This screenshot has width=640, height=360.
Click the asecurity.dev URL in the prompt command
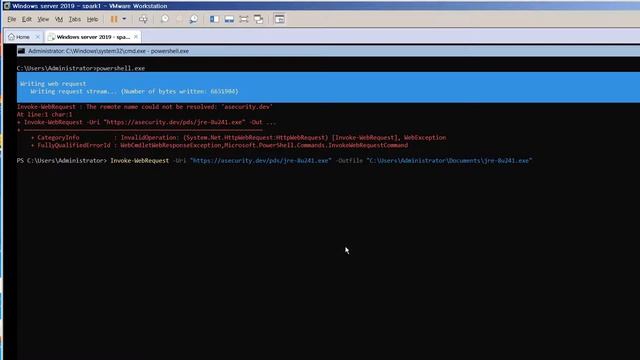click(261, 161)
